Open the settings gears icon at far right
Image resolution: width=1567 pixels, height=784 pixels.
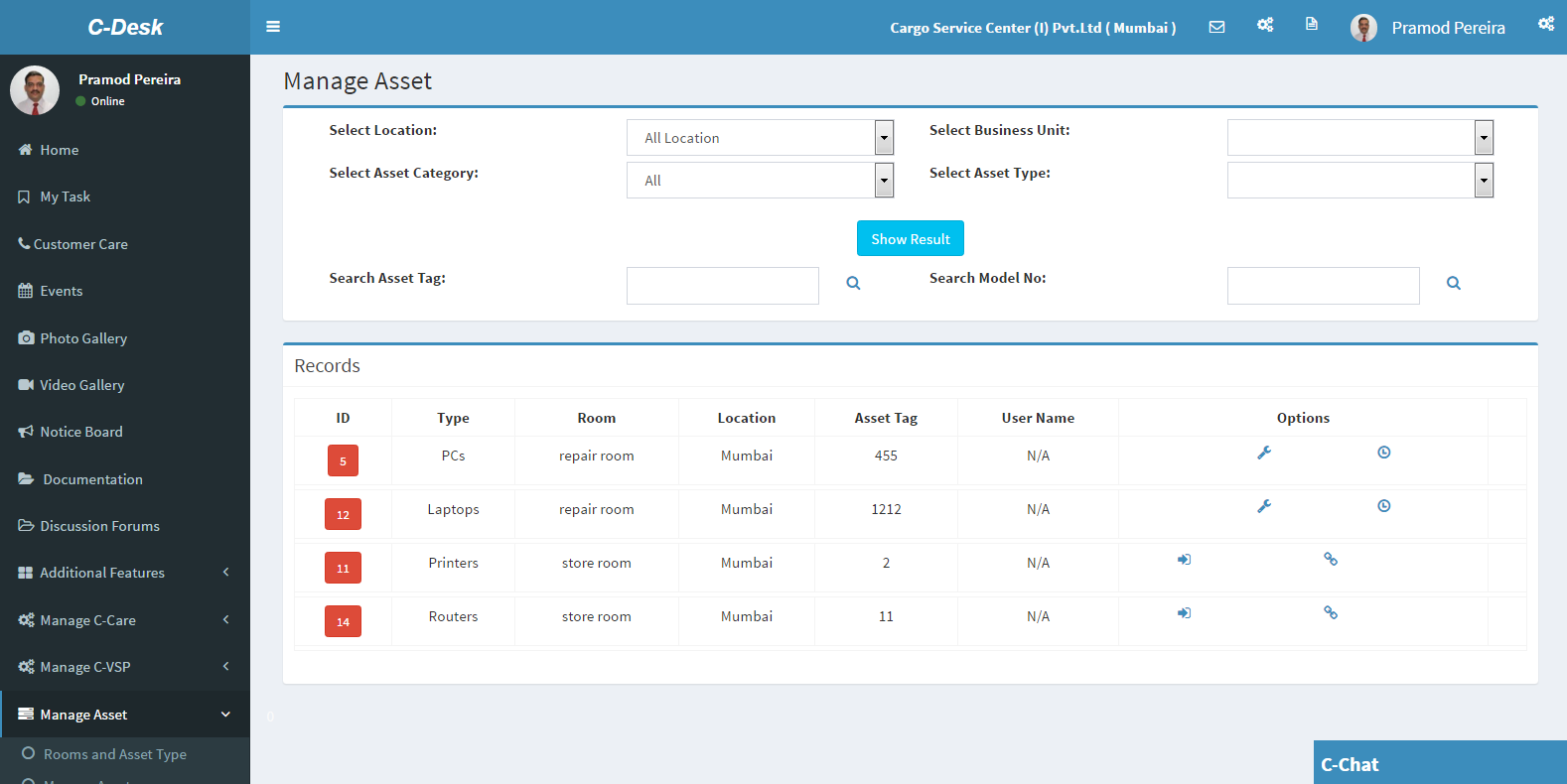[x=1546, y=24]
